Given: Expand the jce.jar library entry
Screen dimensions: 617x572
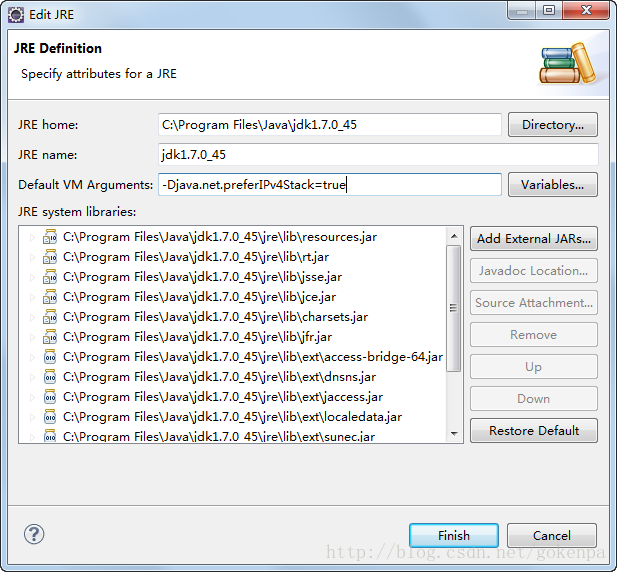Looking at the screenshot, I should click(32, 297).
